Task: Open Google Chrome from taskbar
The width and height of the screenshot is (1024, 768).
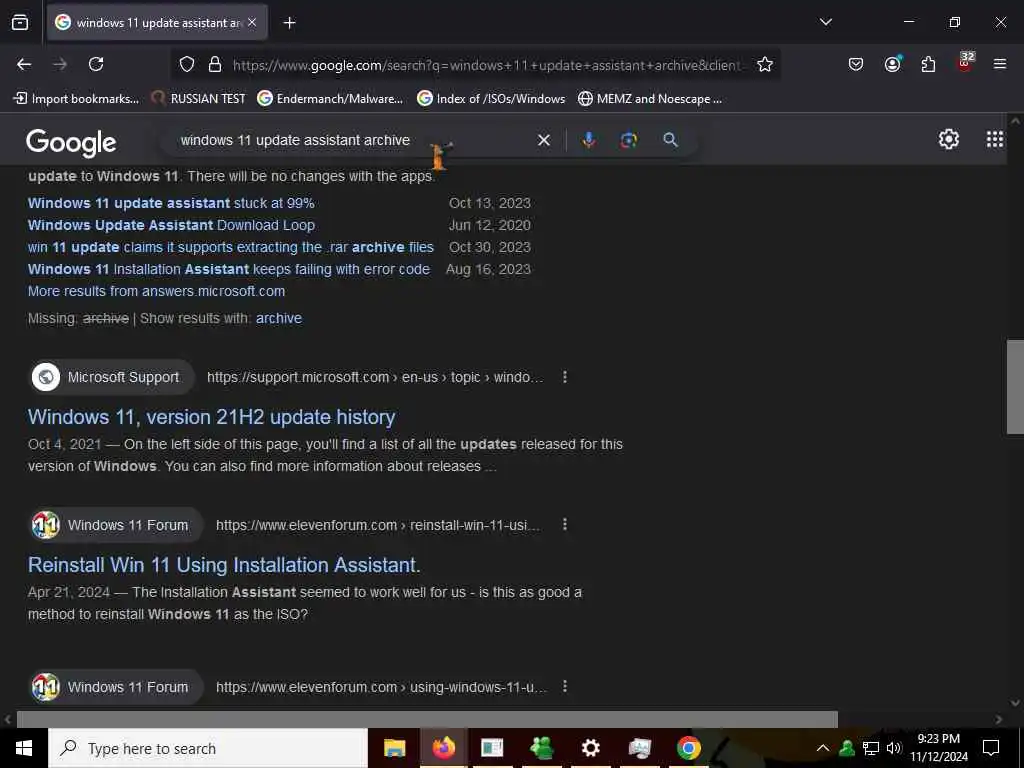Action: (x=688, y=748)
